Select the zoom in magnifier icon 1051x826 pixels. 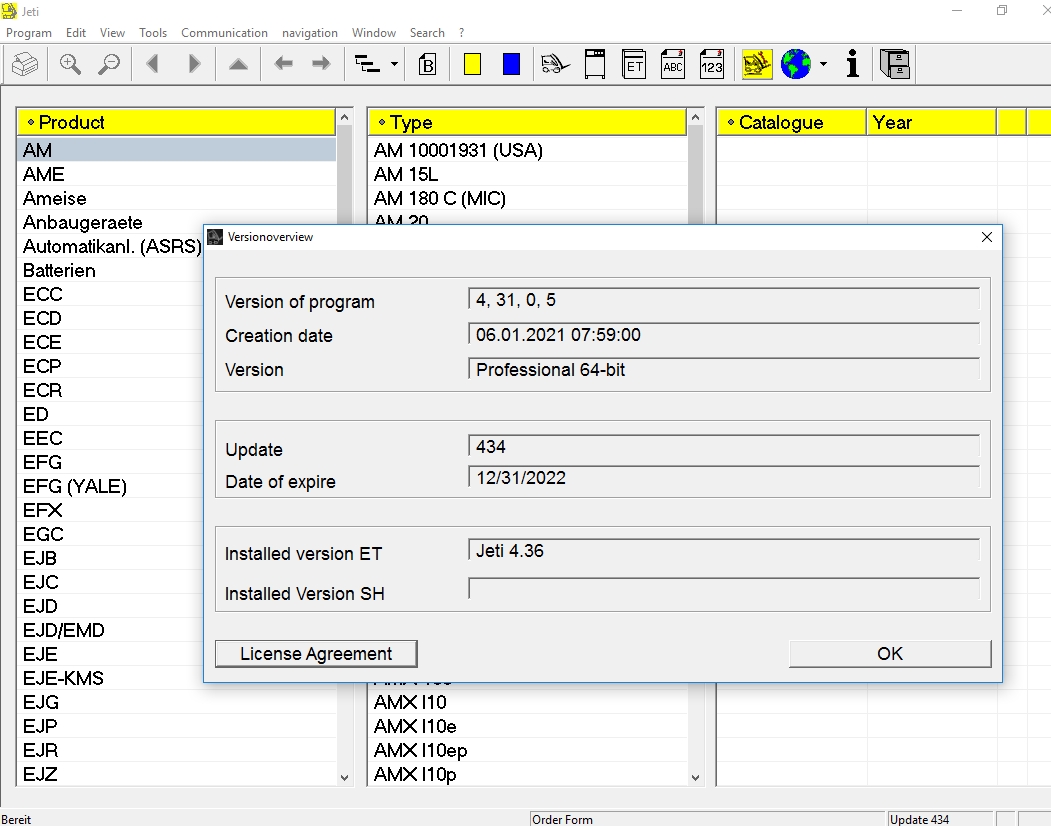tap(70, 64)
